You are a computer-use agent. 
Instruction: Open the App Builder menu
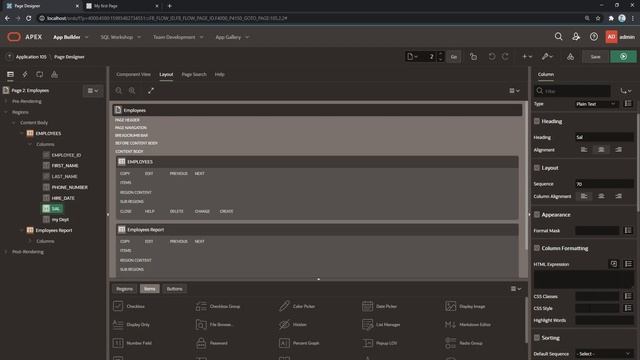(x=71, y=37)
